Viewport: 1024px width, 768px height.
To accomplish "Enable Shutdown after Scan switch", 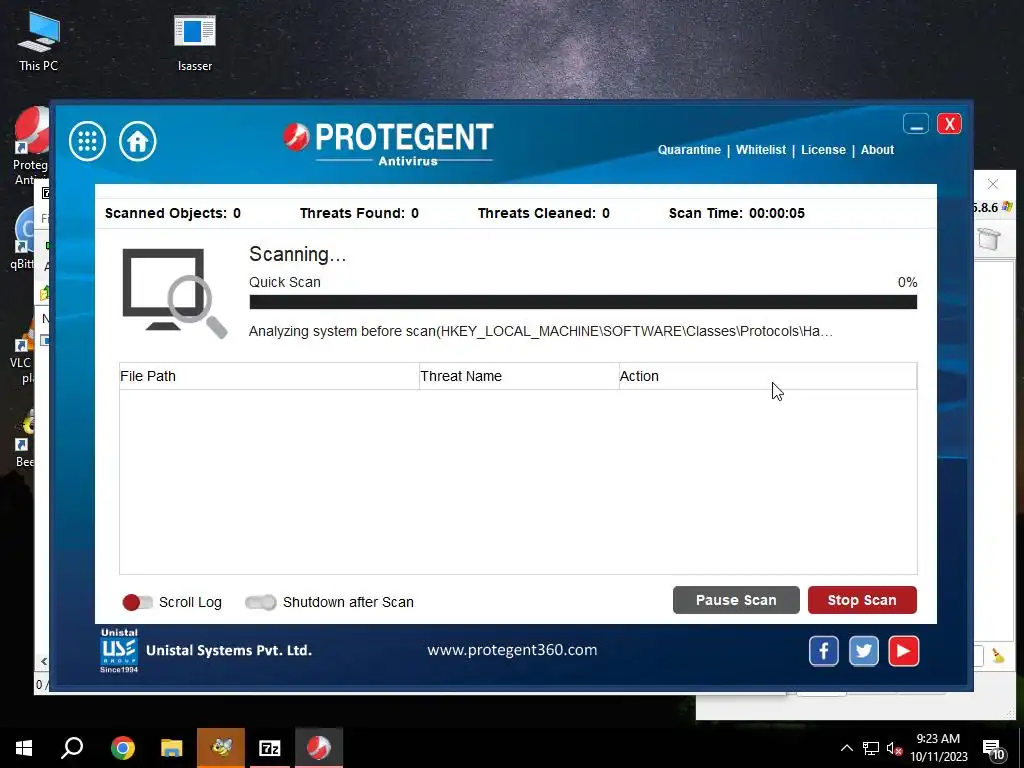I will click(x=261, y=602).
